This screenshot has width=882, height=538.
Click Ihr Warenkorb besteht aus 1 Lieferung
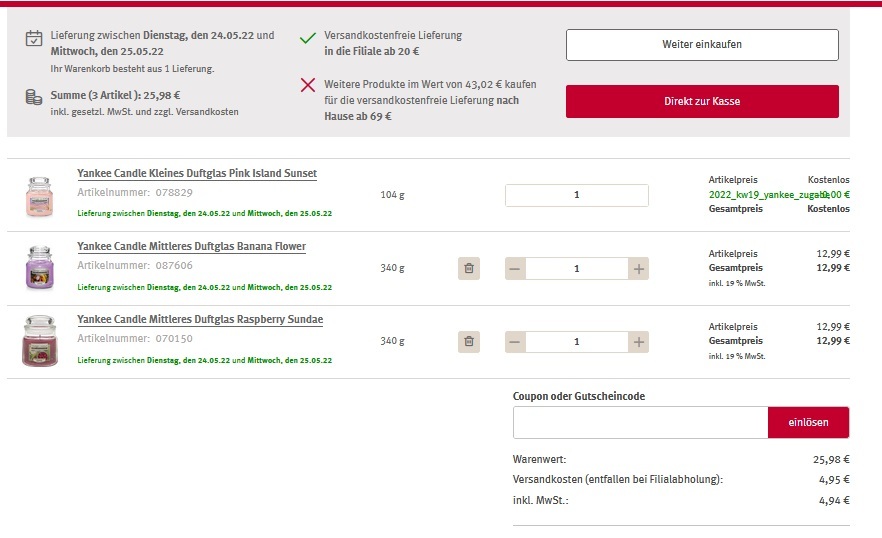132,69
